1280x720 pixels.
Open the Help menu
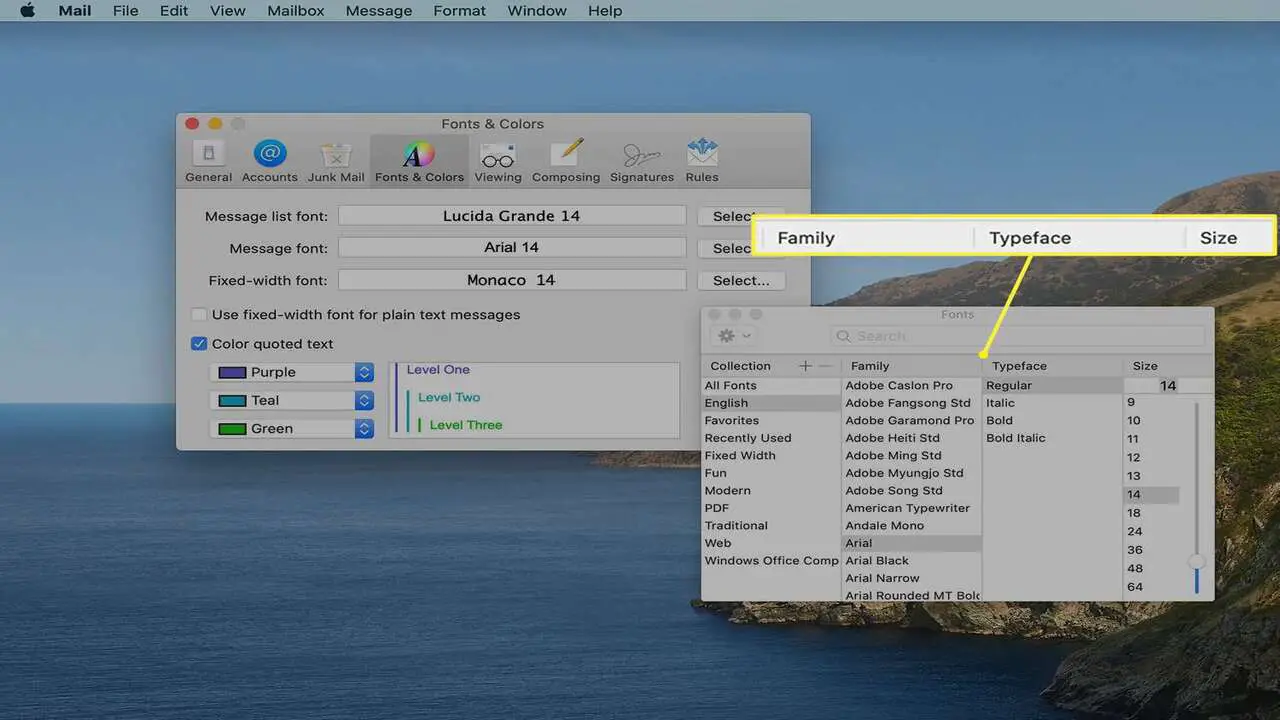pos(605,10)
